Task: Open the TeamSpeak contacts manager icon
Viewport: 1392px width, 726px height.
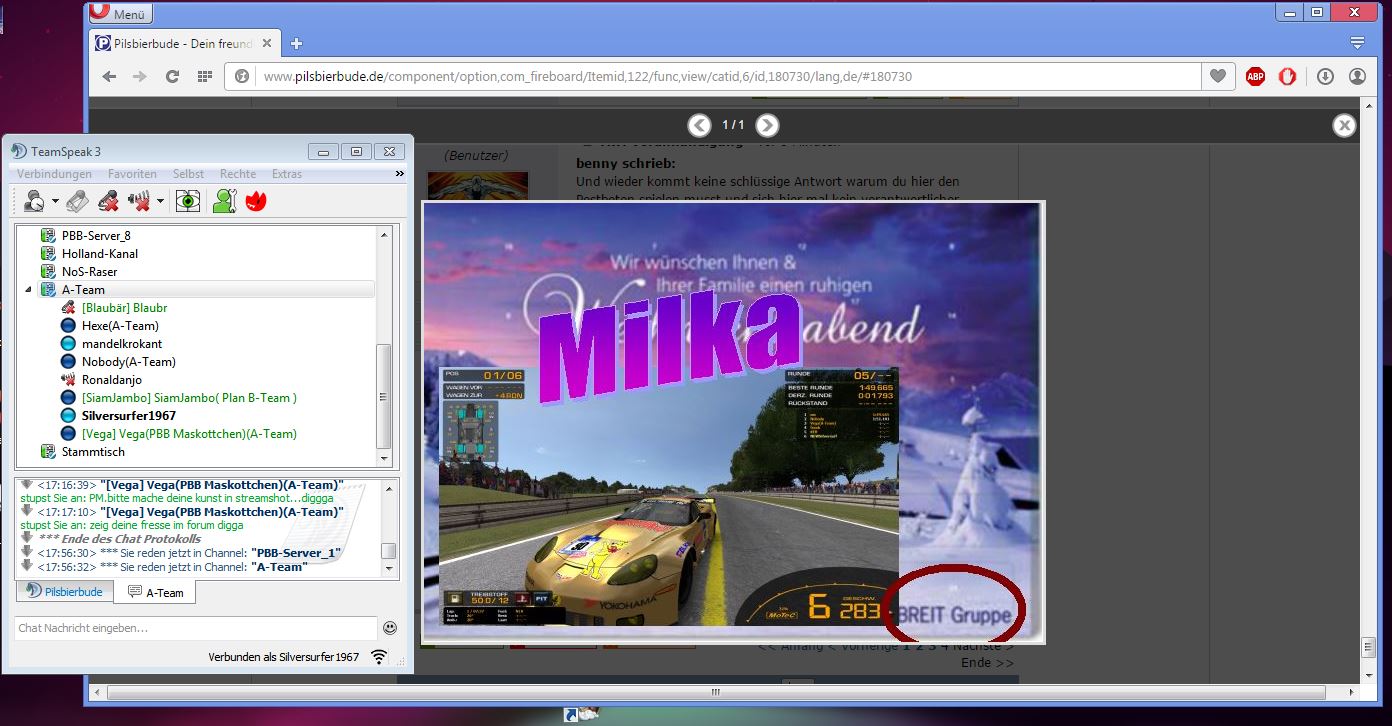Action: pyautogui.click(x=224, y=201)
